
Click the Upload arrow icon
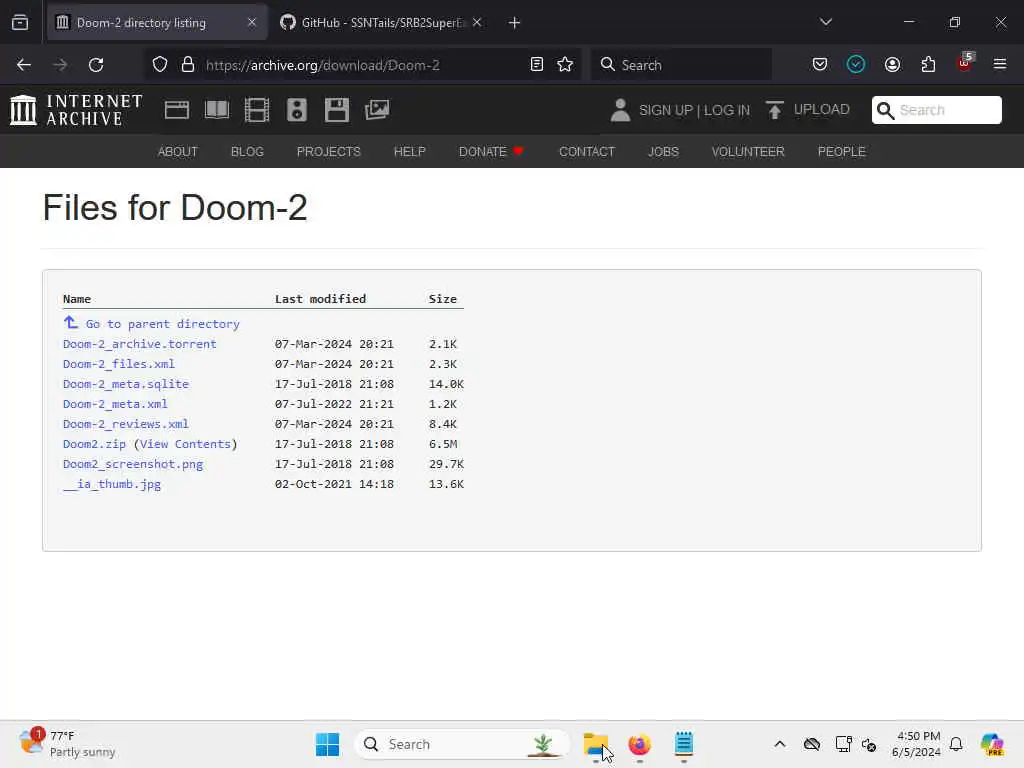pos(775,110)
